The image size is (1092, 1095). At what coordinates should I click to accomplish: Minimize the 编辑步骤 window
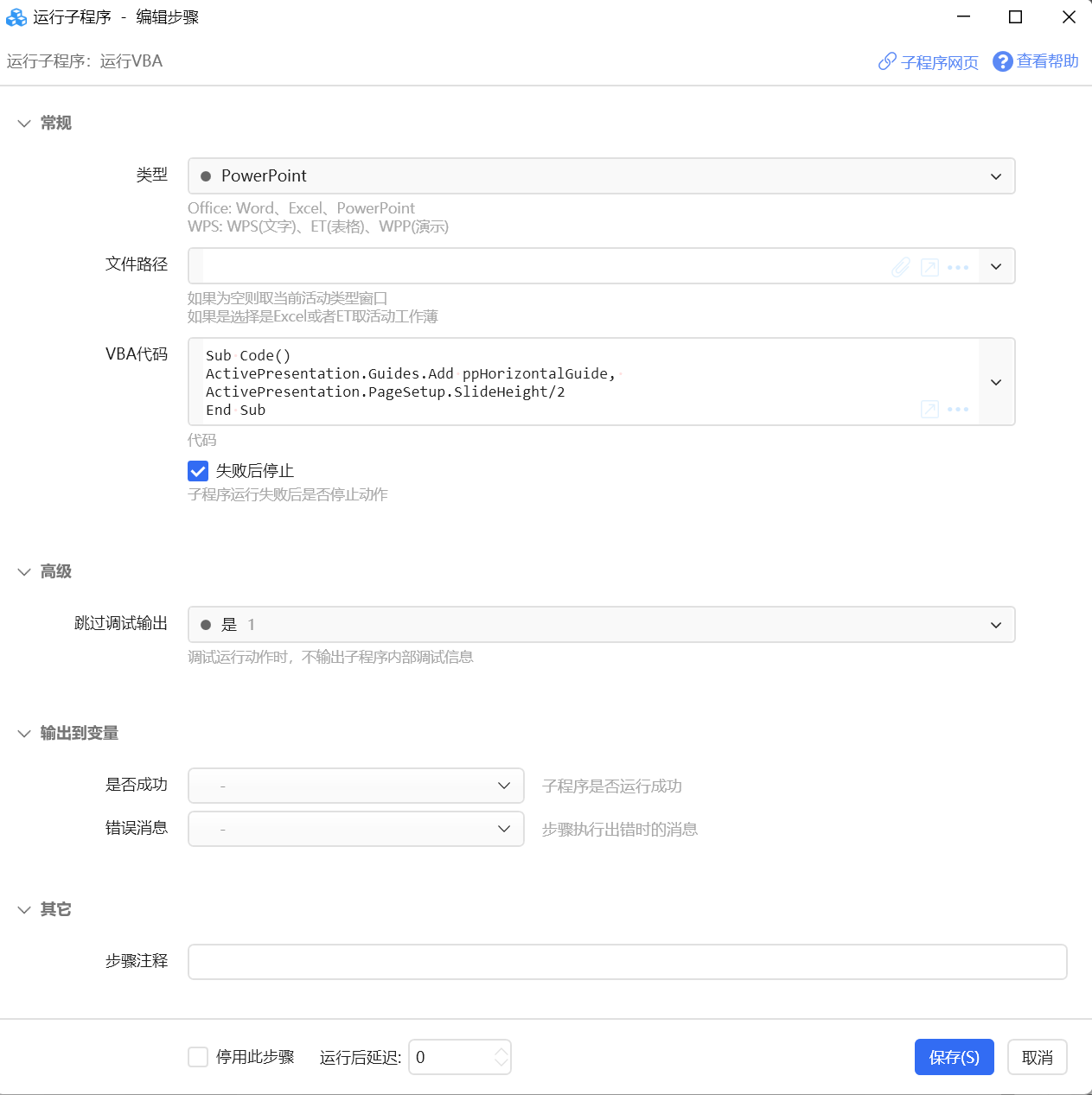(x=964, y=16)
